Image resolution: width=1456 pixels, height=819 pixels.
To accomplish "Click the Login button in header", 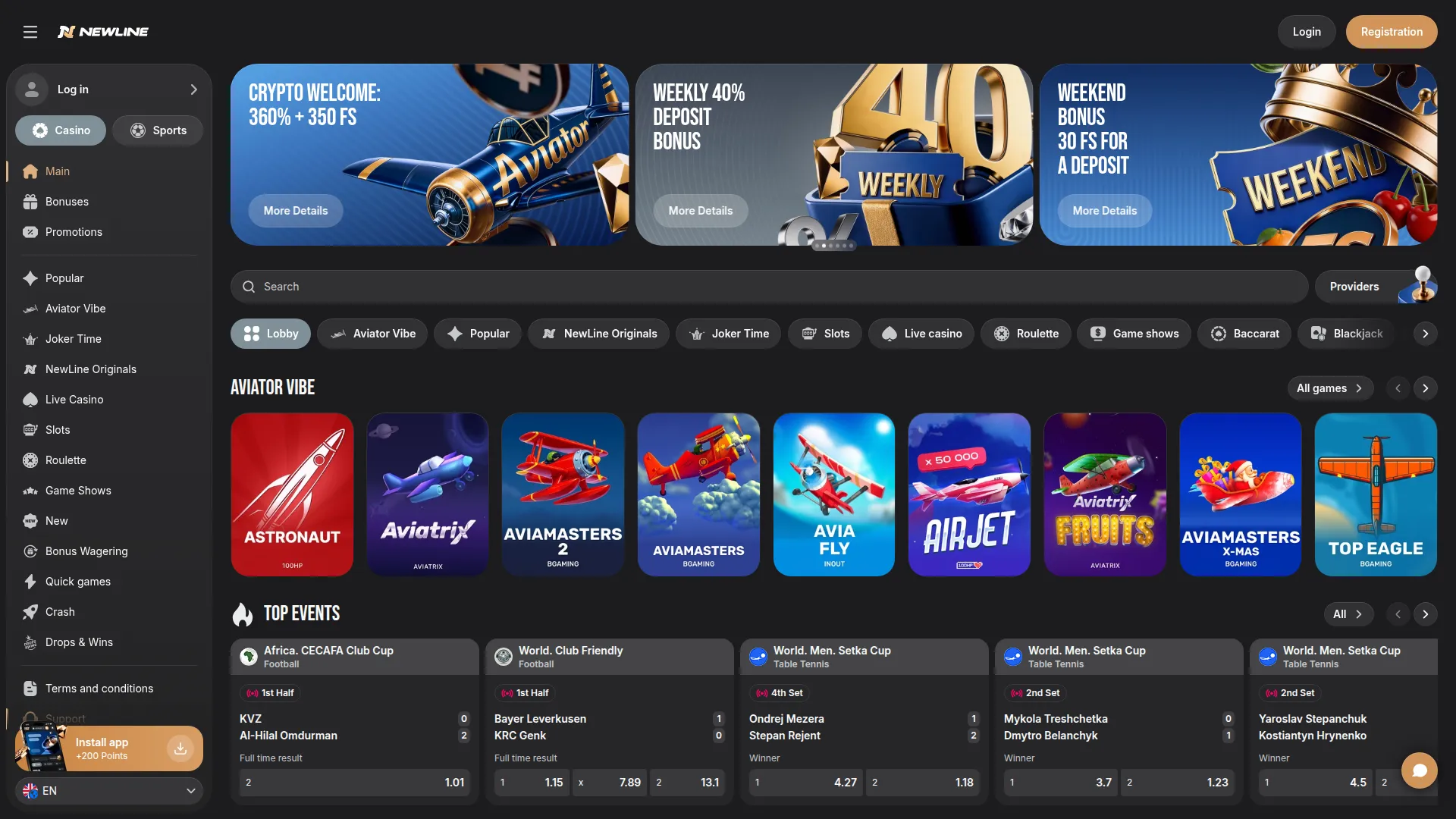I will (x=1307, y=32).
